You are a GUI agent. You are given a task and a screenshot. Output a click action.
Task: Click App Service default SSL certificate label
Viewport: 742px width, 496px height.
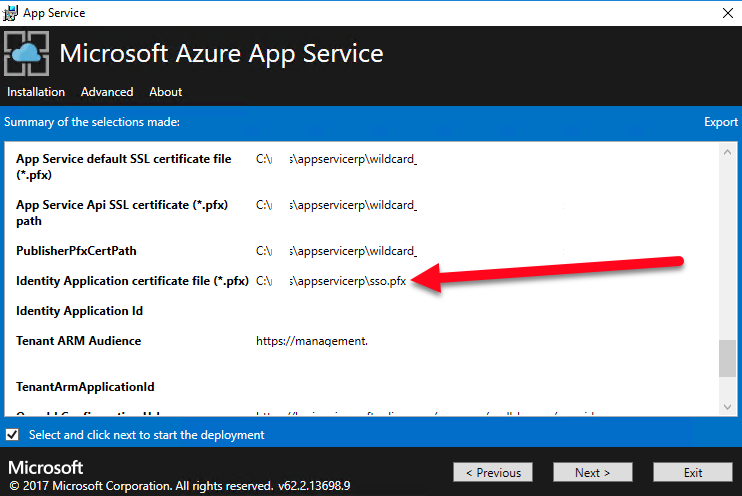(x=124, y=167)
